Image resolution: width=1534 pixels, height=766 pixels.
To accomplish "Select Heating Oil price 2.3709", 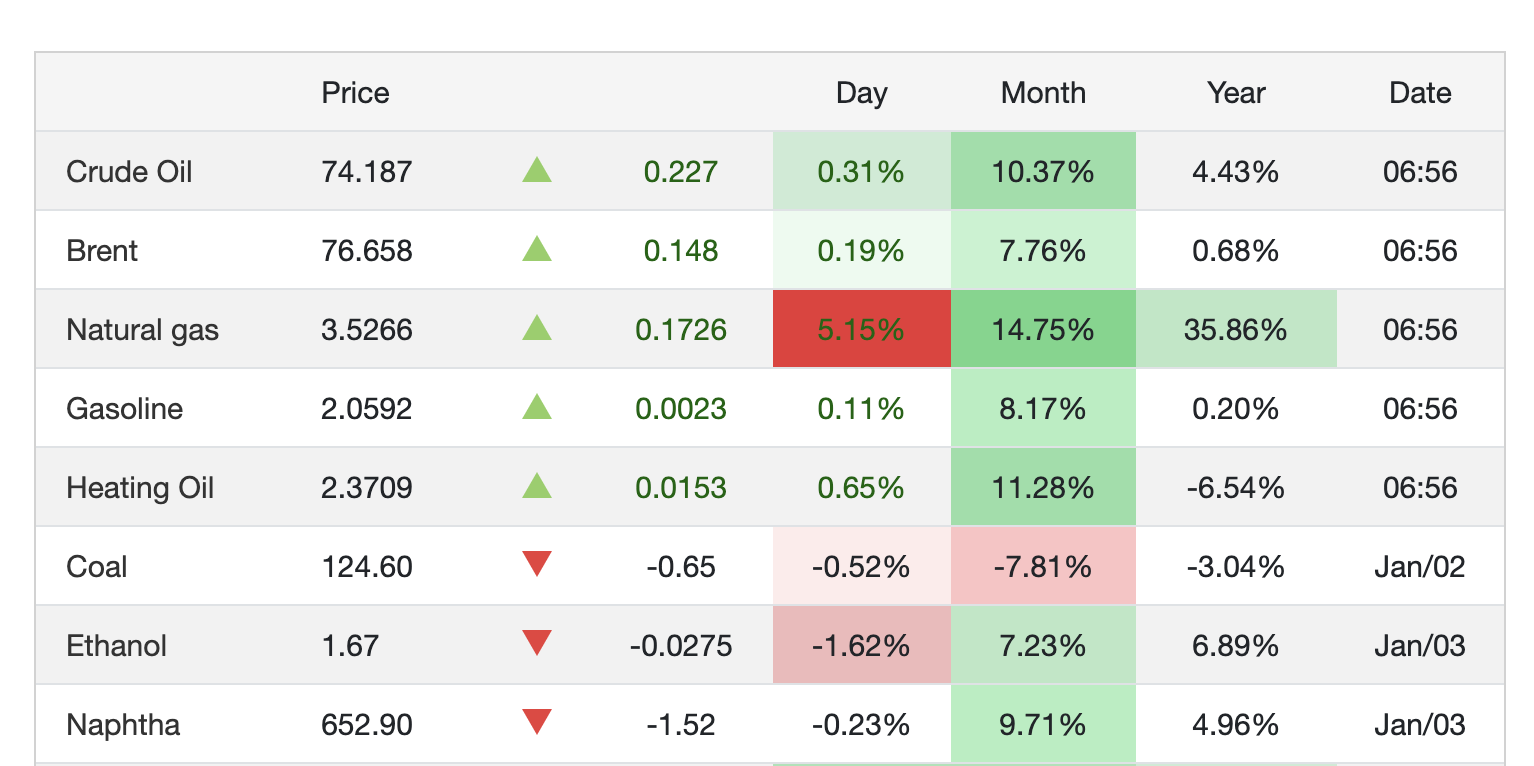I will [366, 488].
